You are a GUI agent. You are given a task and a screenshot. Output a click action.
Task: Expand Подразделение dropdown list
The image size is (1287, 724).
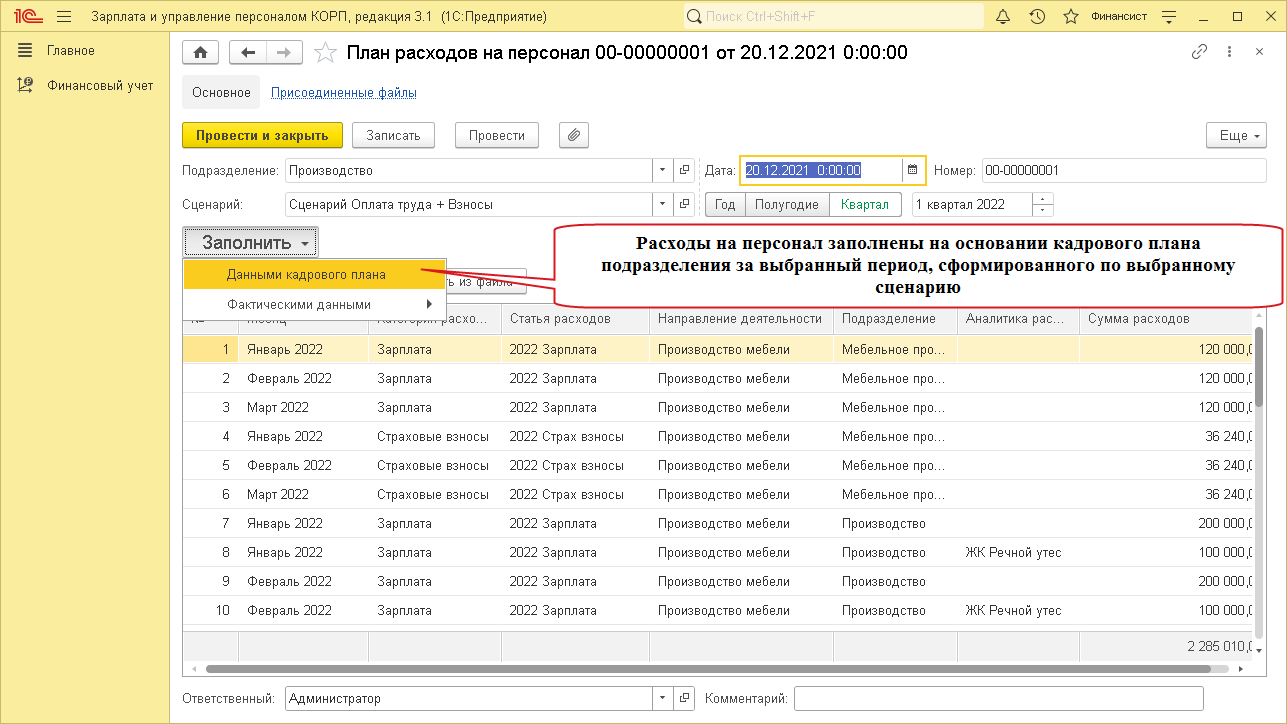(x=662, y=170)
